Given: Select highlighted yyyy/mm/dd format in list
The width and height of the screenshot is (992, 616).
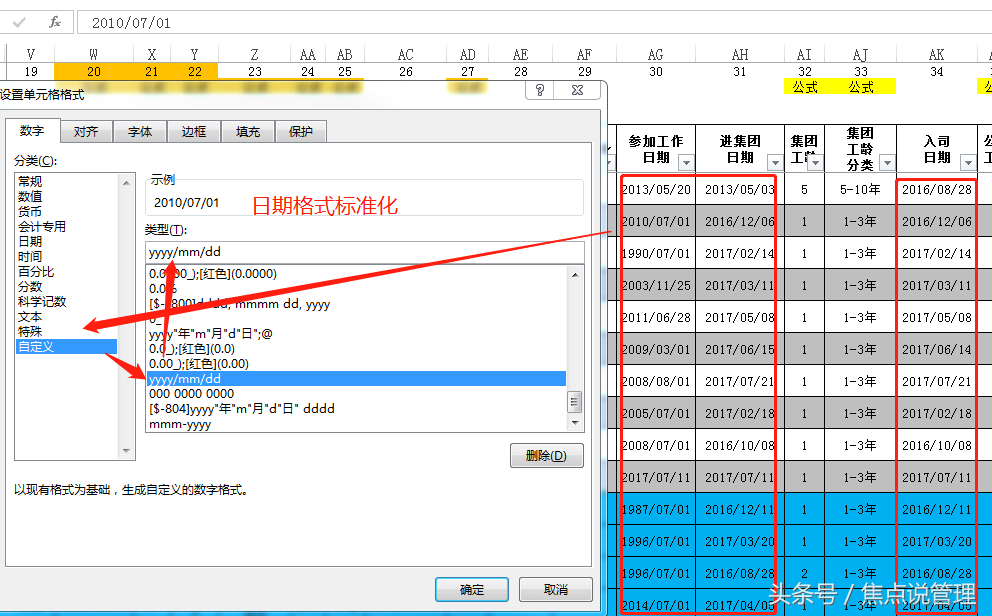Looking at the screenshot, I should click(356, 379).
